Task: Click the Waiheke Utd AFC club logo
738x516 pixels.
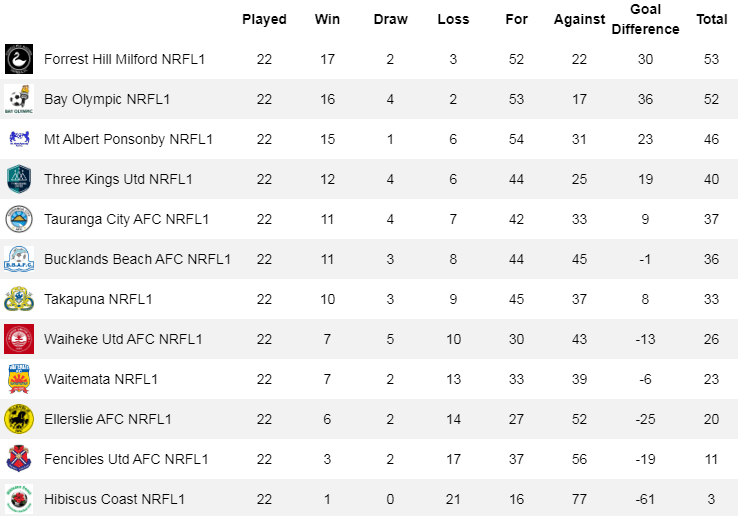Action: 19,339
